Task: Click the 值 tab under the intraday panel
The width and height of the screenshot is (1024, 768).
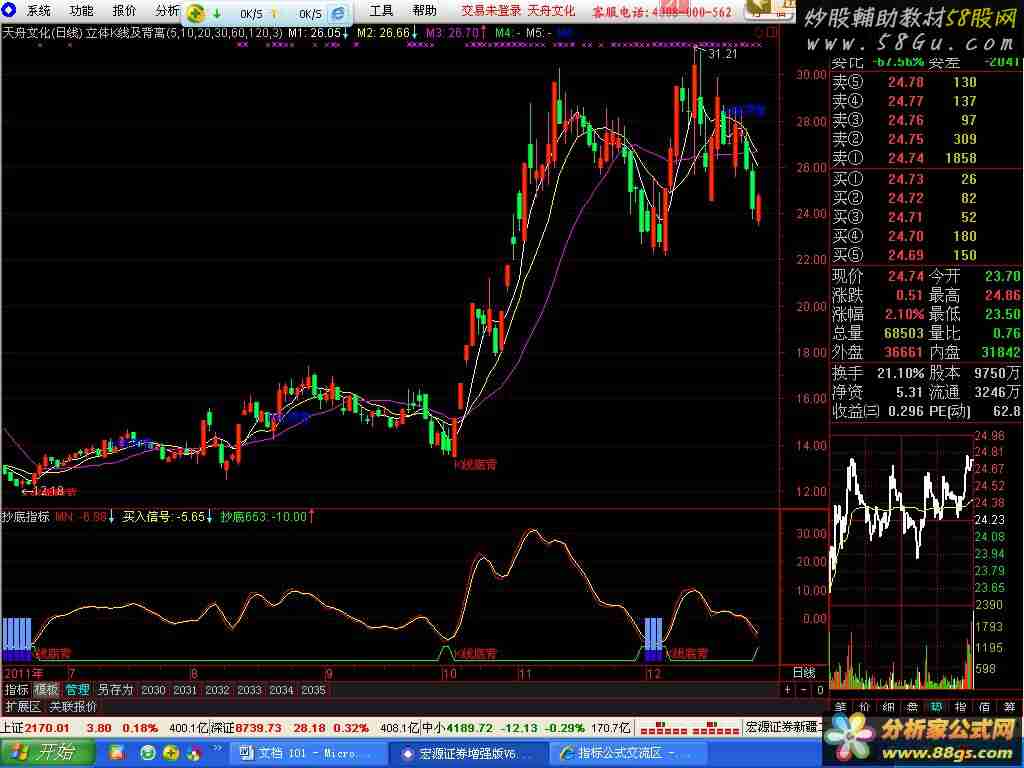Action: point(985,707)
